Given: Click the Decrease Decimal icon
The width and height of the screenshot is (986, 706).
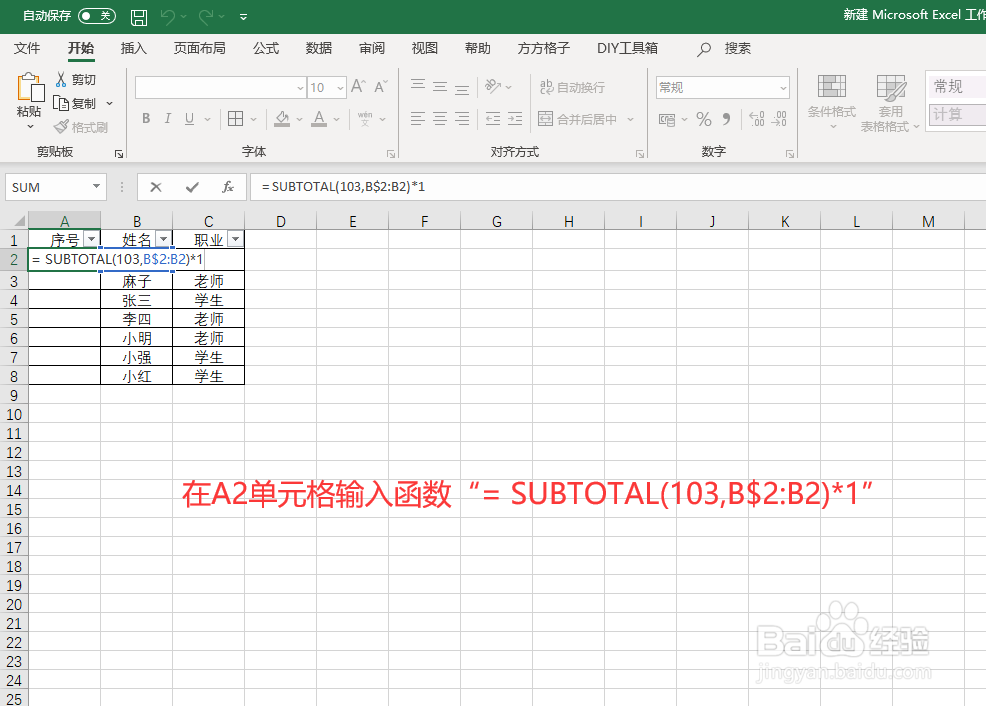Looking at the screenshot, I should point(779,118).
